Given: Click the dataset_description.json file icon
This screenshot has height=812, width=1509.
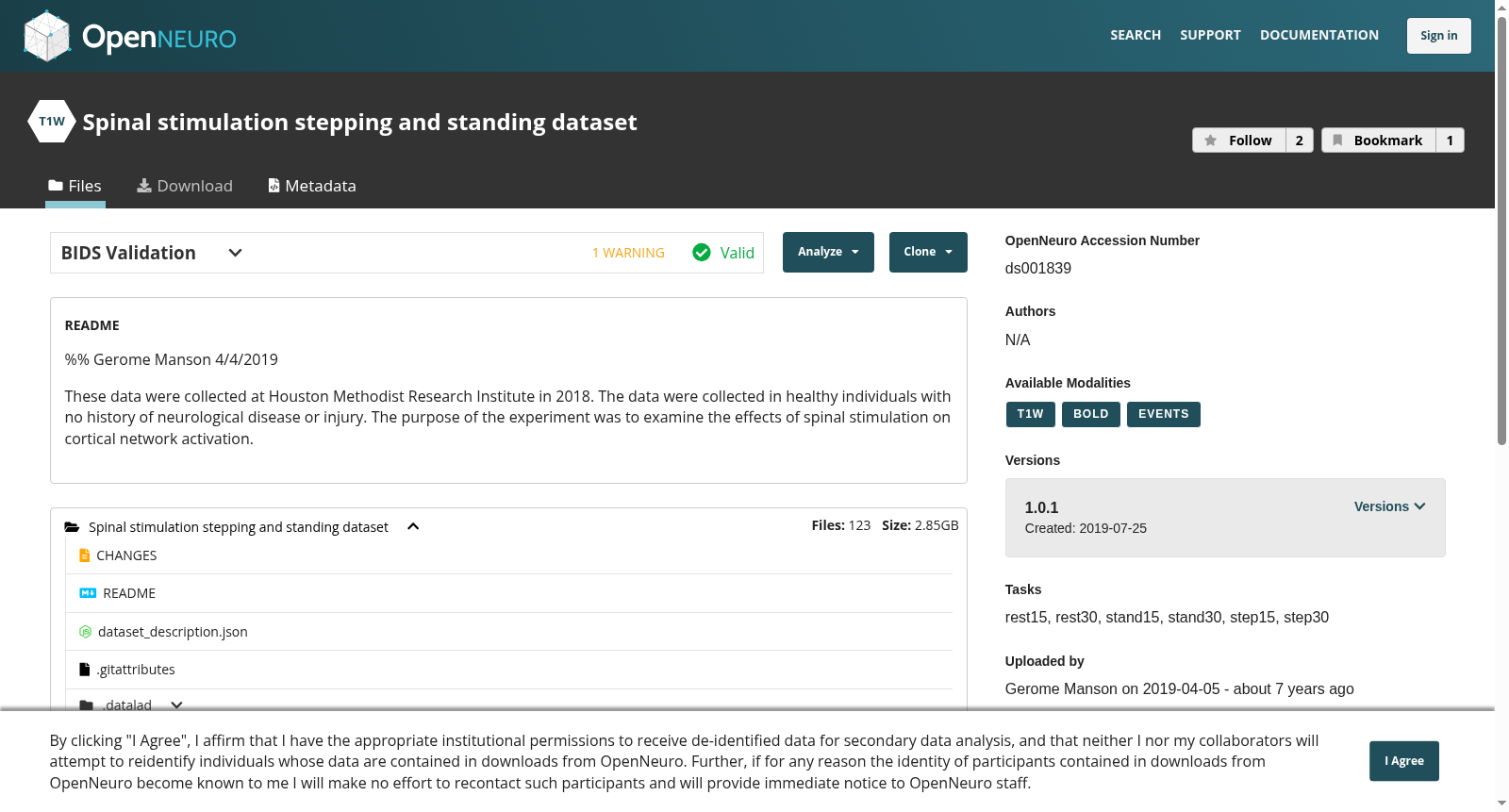Looking at the screenshot, I should (x=85, y=632).
